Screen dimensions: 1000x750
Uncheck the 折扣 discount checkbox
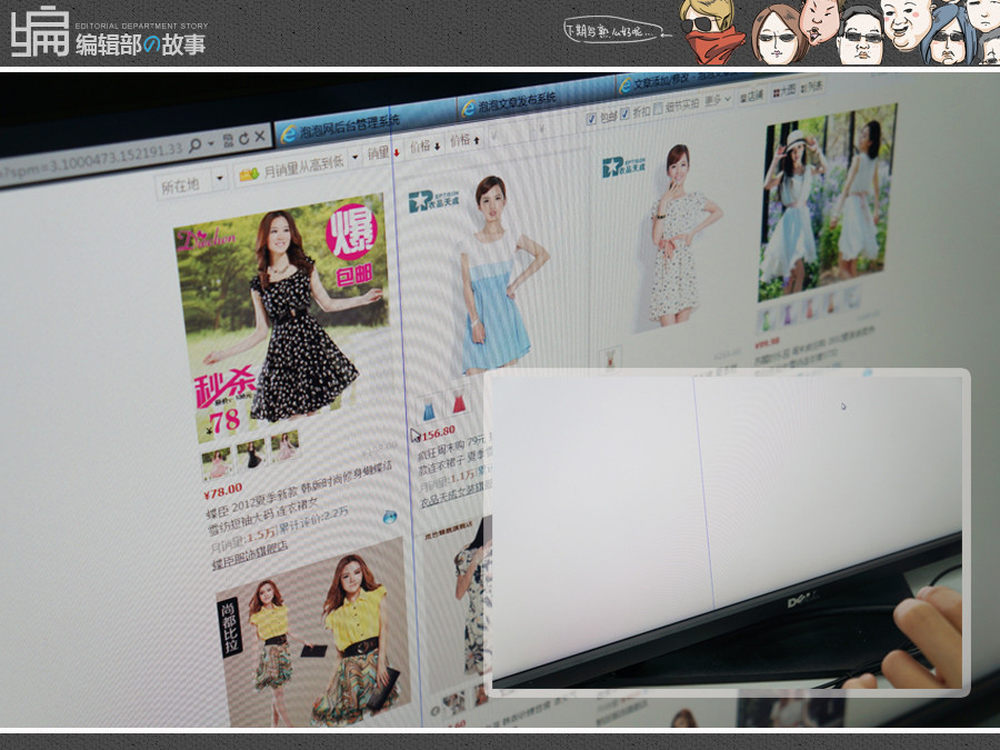[x=625, y=112]
